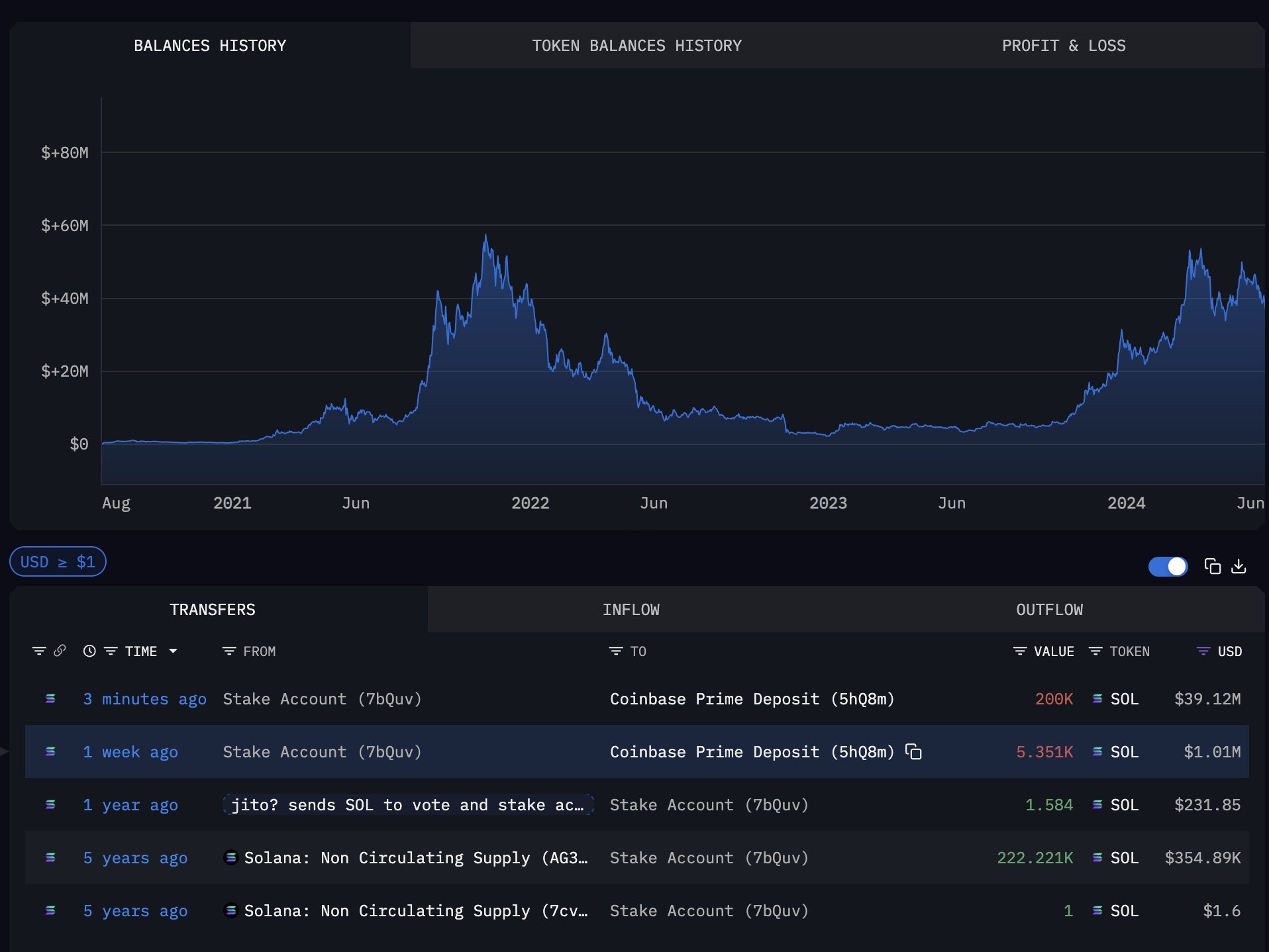Click the Solana chain icon in the 3 minutes ago row

[x=50, y=699]
